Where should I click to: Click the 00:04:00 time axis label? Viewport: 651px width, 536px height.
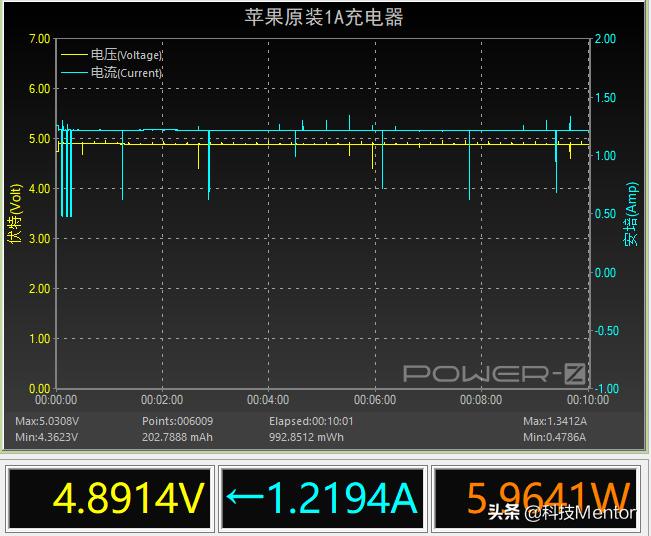pos(268,400)
